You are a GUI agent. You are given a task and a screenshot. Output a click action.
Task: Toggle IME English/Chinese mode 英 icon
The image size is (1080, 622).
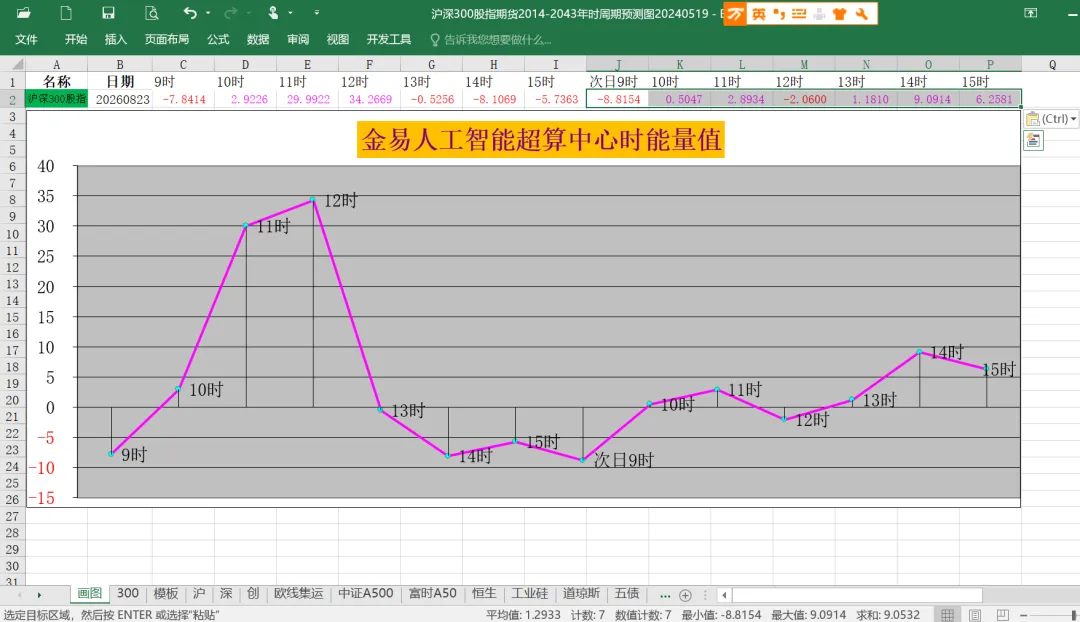click(758, 14)
